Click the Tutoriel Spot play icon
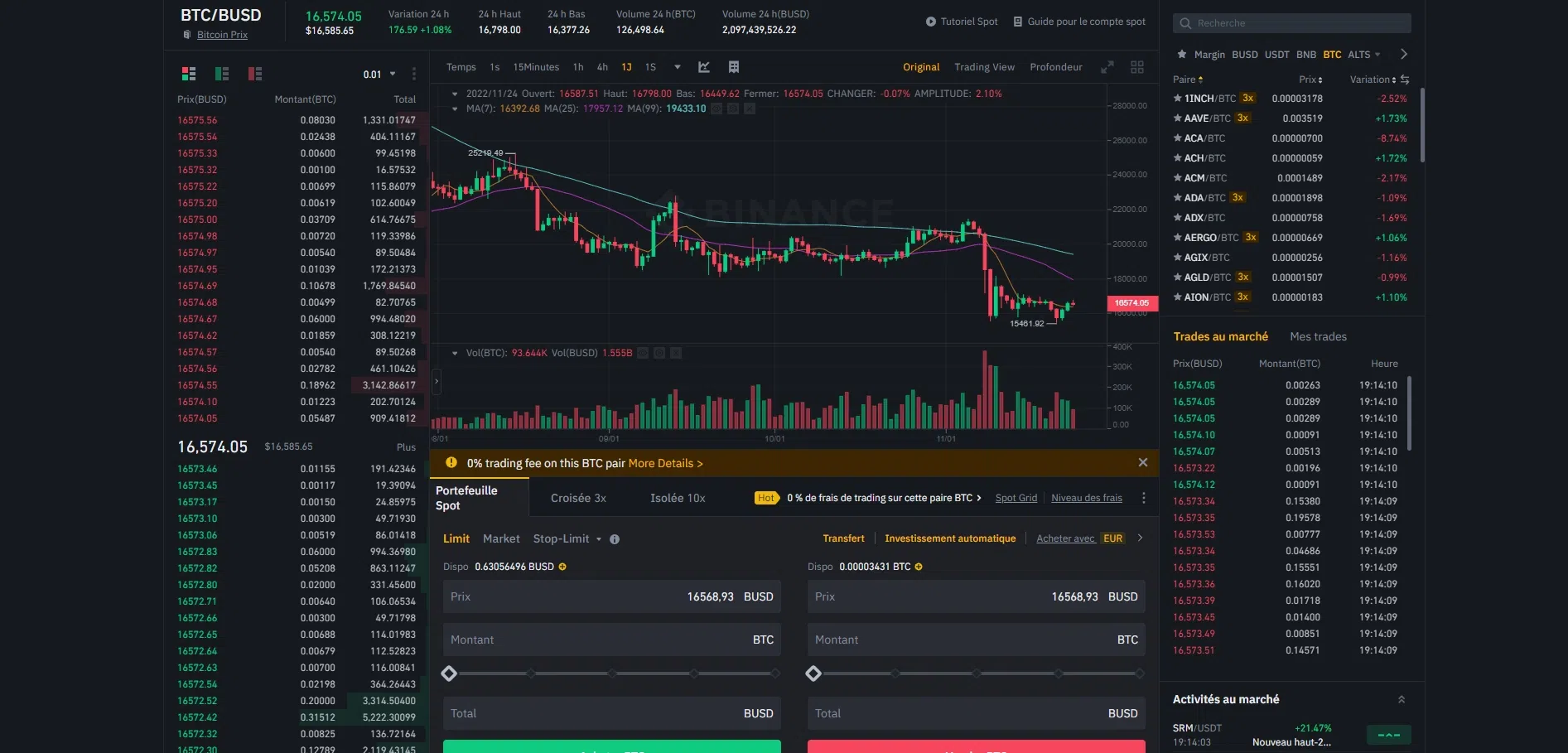 click(x=931, y=22)
